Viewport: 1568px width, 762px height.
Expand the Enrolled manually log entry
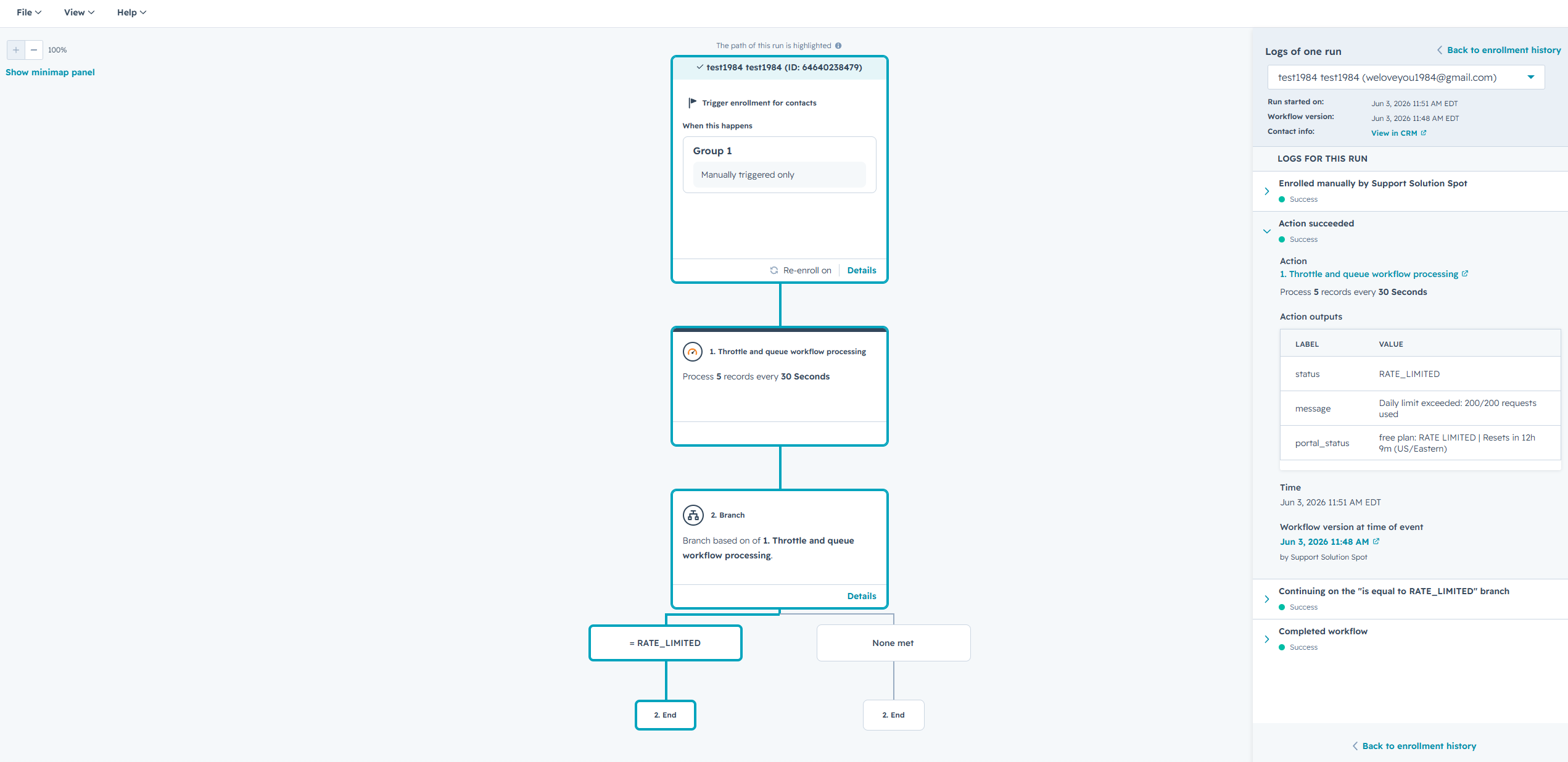1267,191
